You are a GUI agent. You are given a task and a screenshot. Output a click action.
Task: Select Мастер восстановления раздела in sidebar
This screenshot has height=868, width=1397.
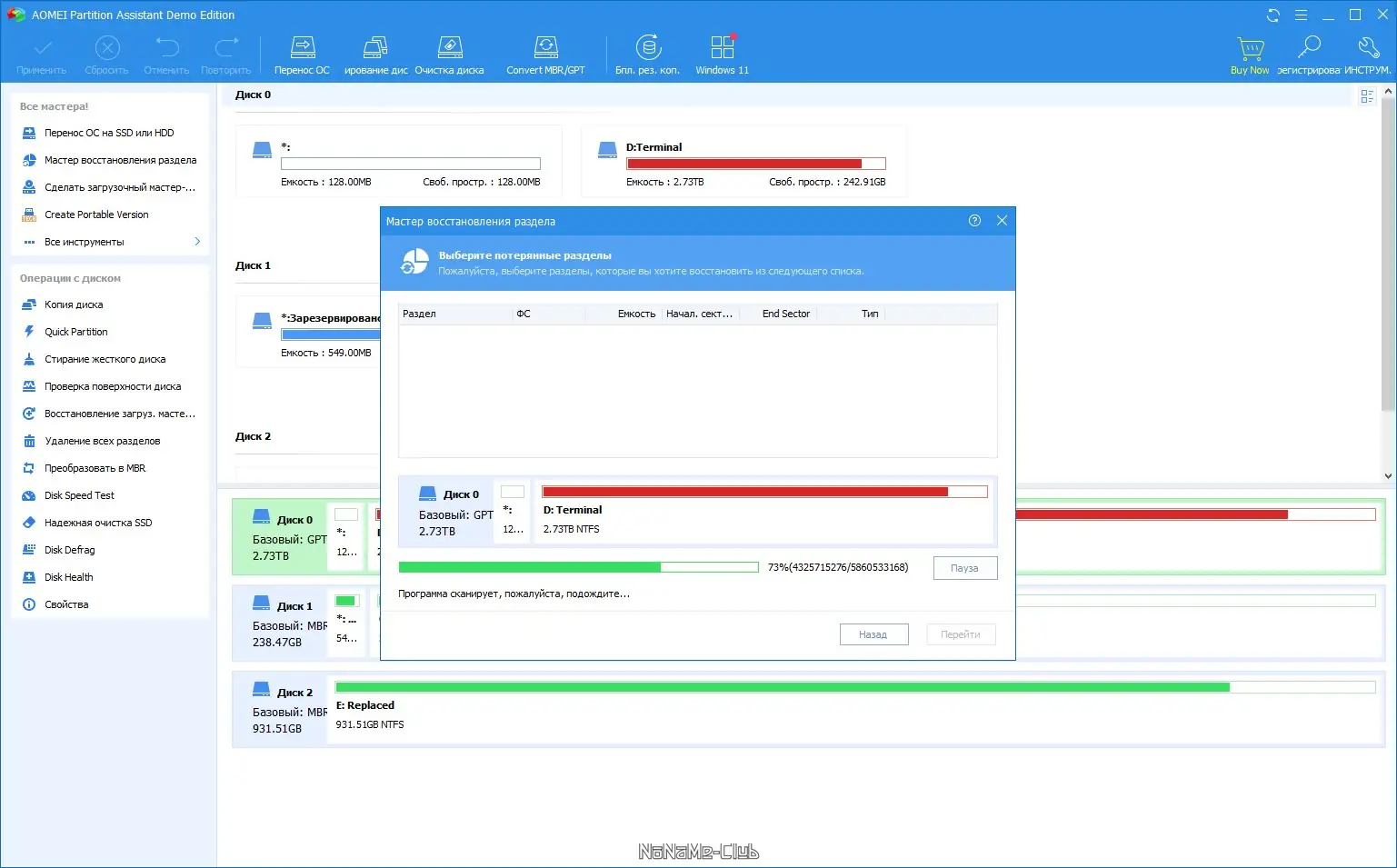tap(109, 160)
